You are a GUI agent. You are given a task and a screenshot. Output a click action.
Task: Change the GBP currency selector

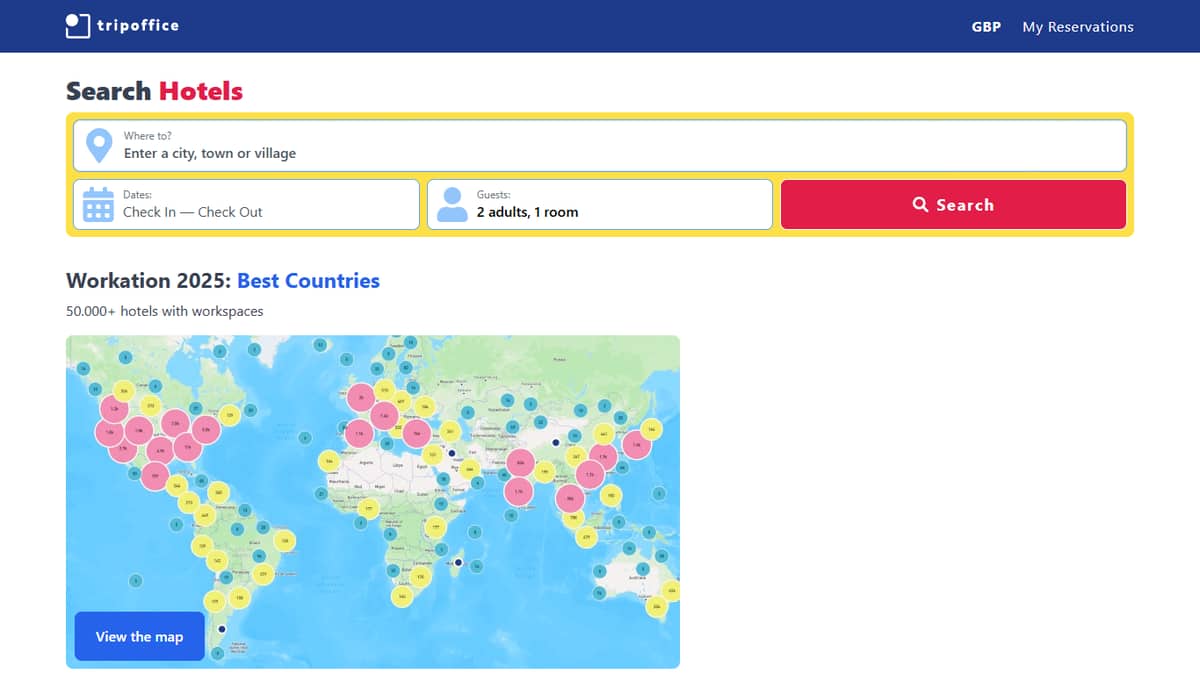pos(986,27)
